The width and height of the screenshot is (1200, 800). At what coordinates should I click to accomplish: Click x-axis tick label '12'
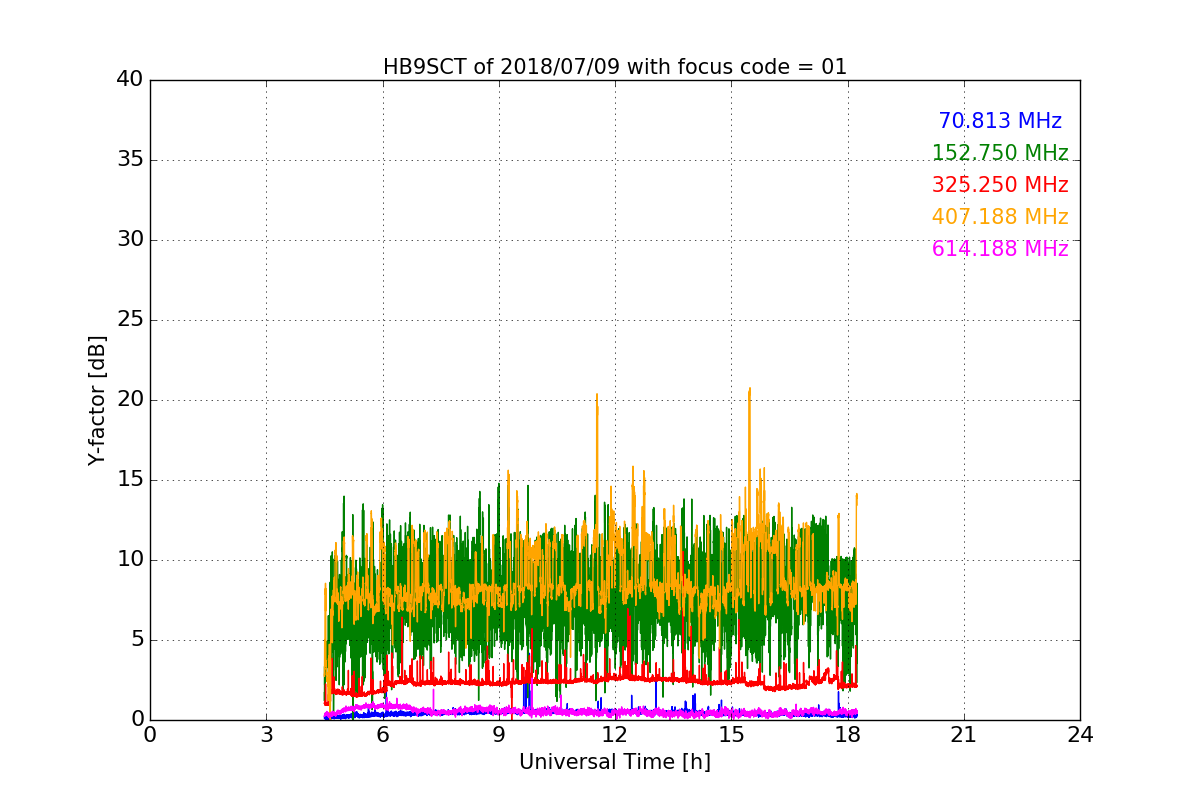pos(615,735)
